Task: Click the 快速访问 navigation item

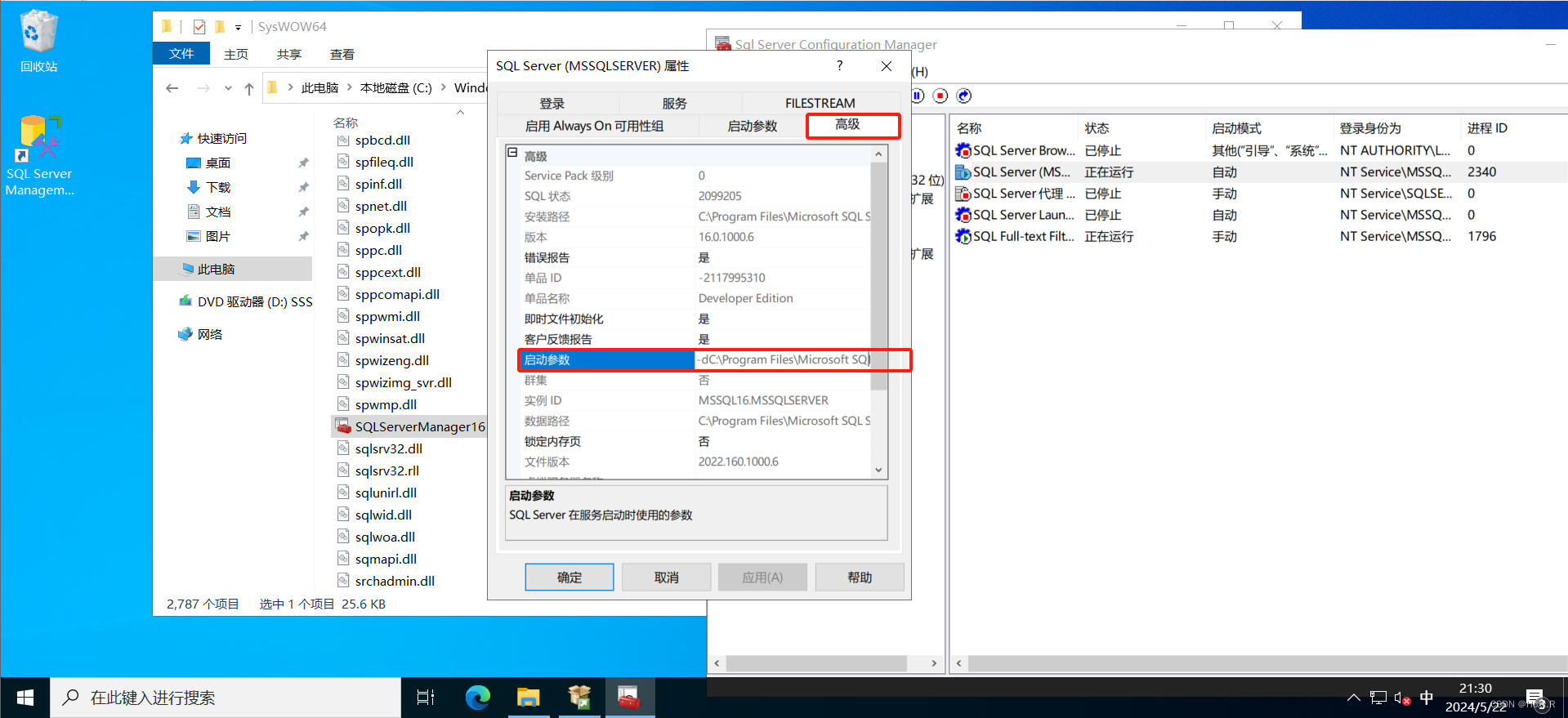Action: coord(212,138)
